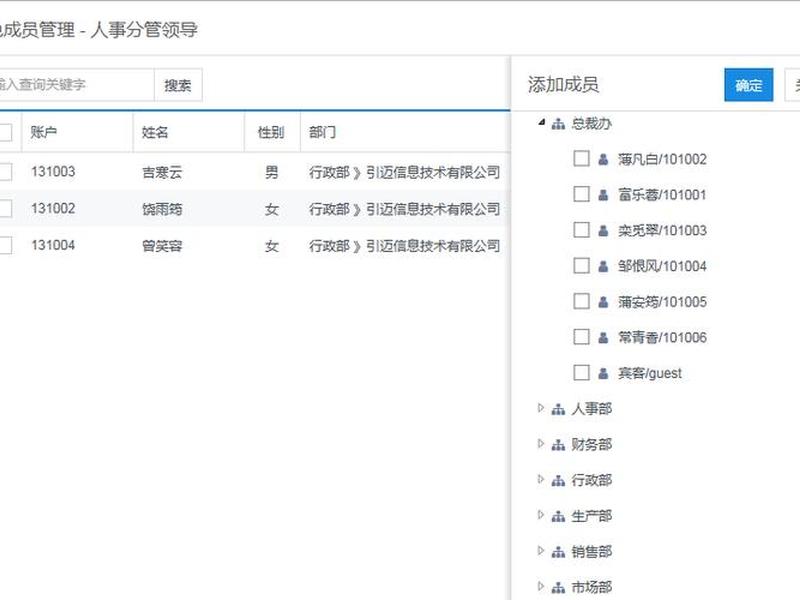Image resolution: width=800 pixels, height=600 pixels.
Task: Check the box for 富乐蓉/101001
Action: [581, 194]
